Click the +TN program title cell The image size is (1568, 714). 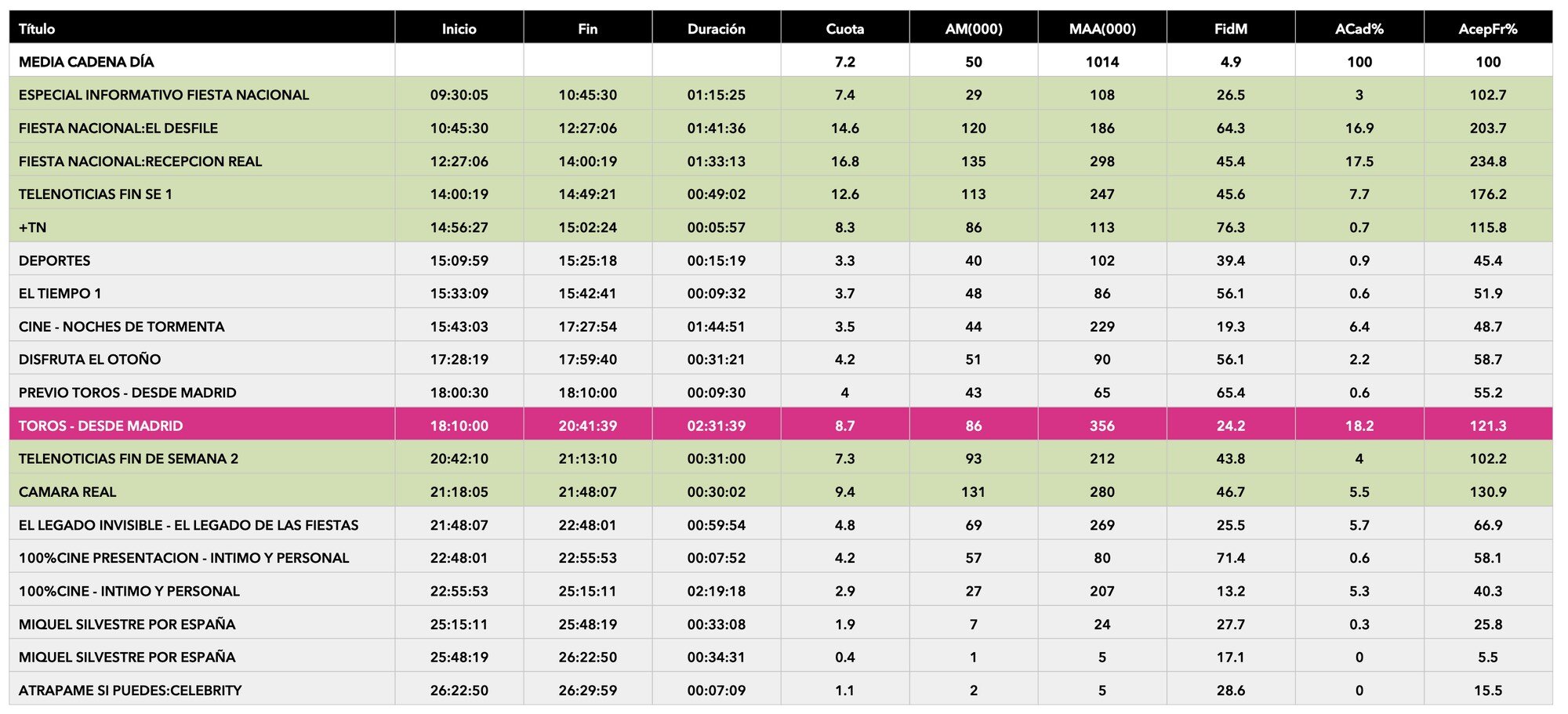pos(32,227)
